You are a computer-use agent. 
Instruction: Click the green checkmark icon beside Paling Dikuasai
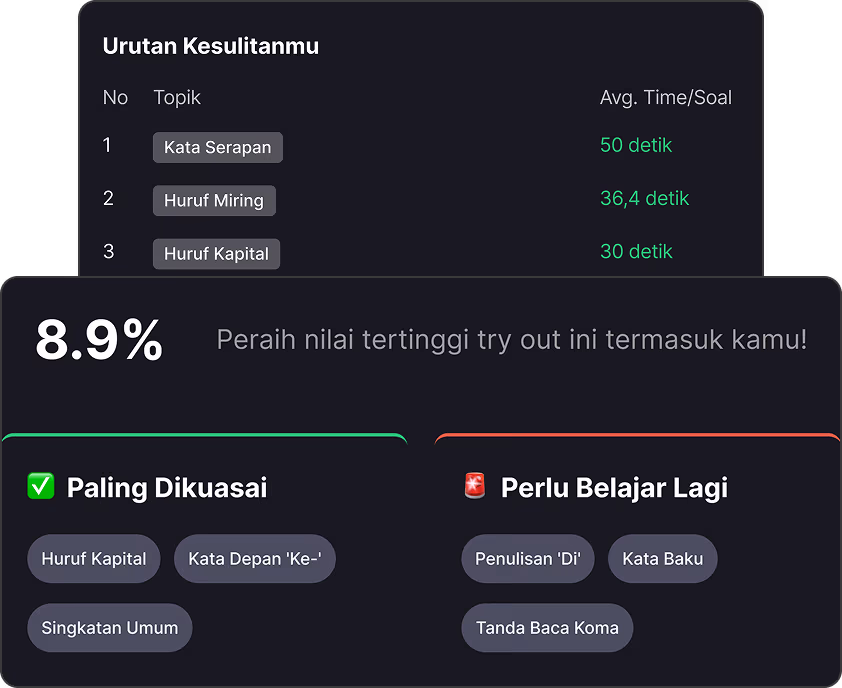[41, 487]
